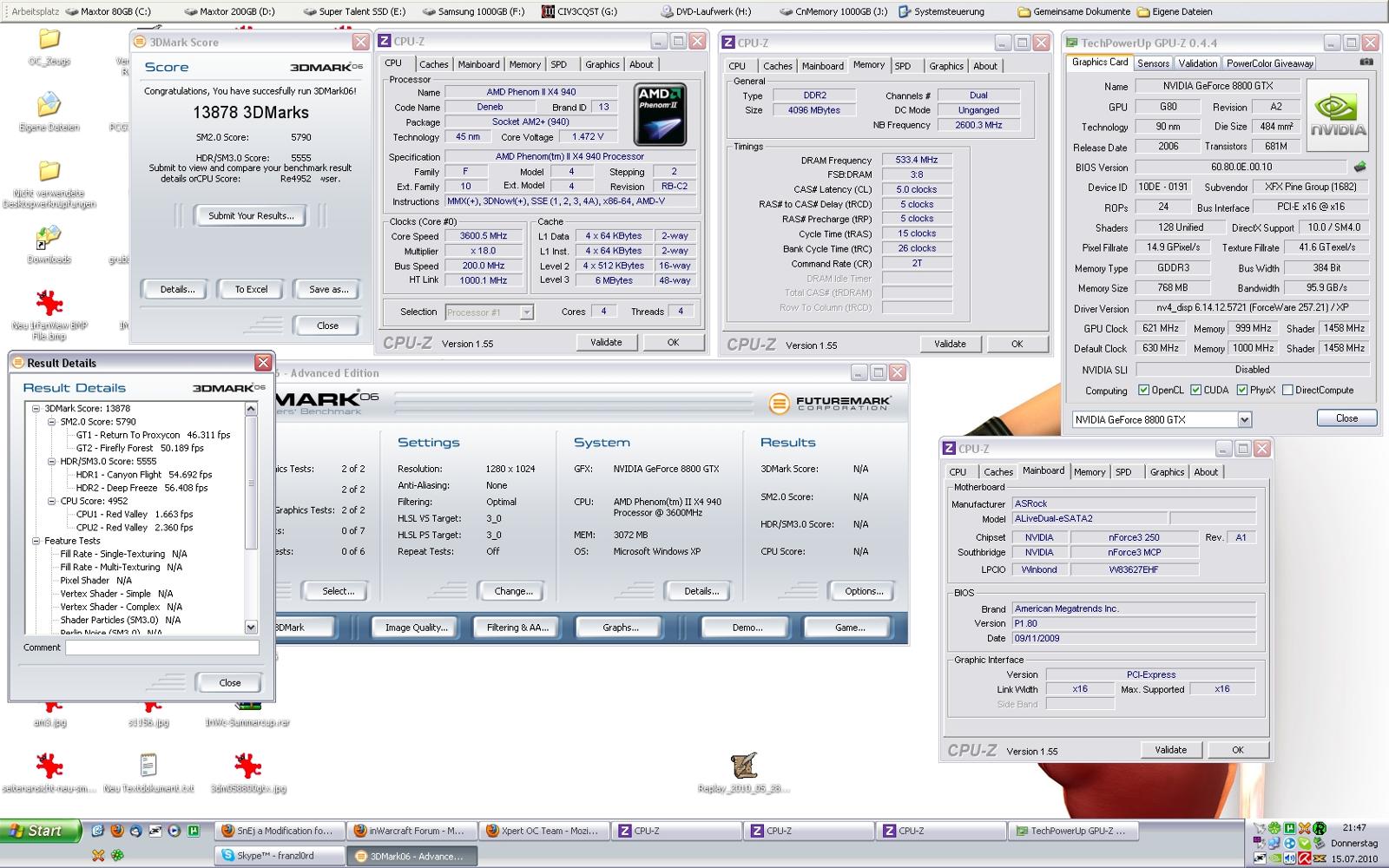
Task: Click the Futuremark Corporation logo
Action: (829, 404)
